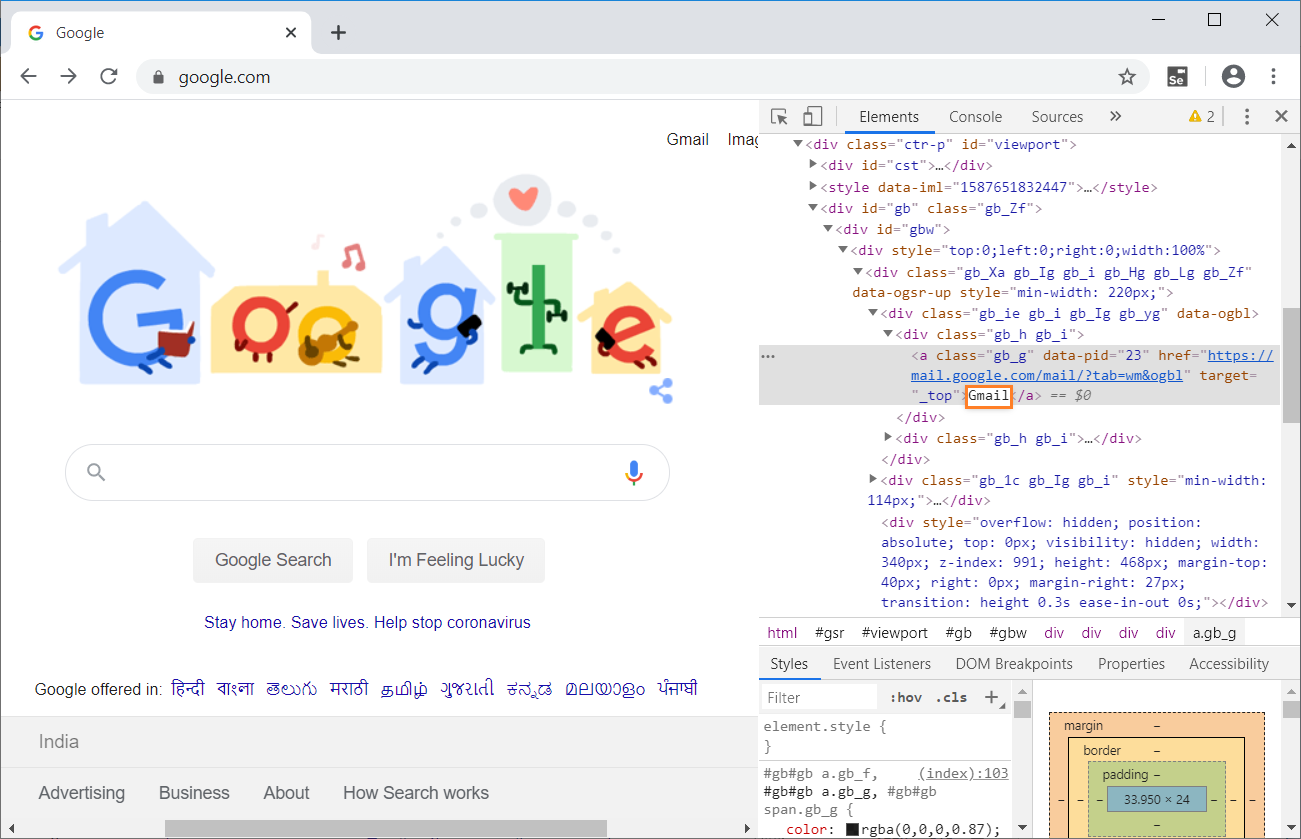
Task: Expand the style data-iml node
Action: click(814, 187)
